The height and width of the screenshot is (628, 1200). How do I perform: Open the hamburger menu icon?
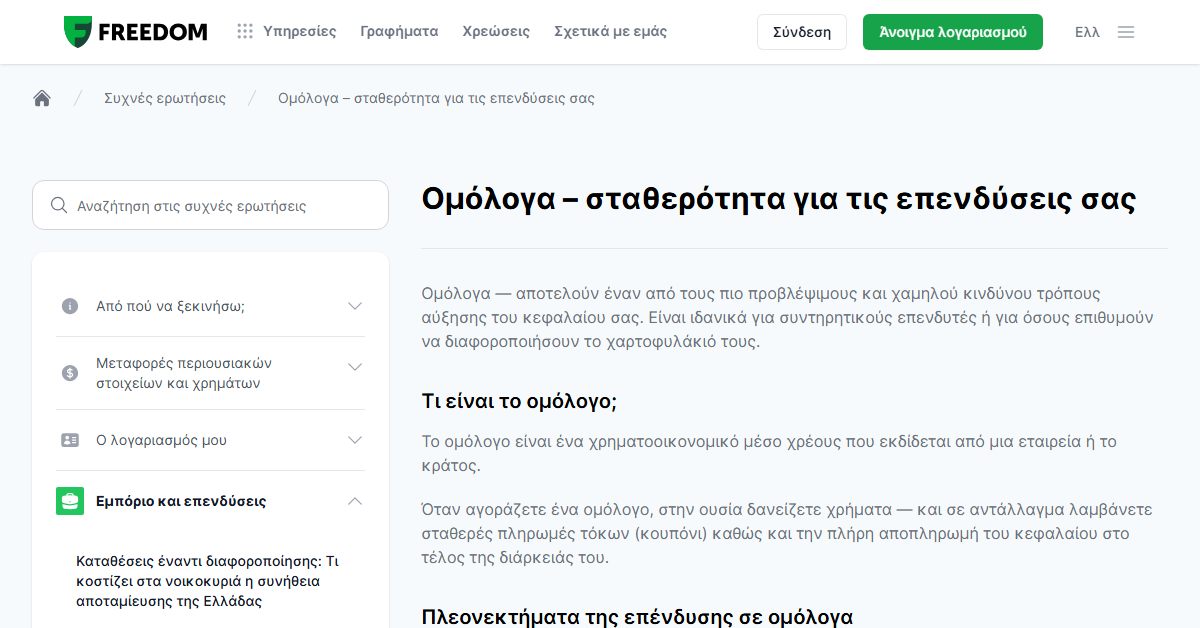click(1126, 32)
